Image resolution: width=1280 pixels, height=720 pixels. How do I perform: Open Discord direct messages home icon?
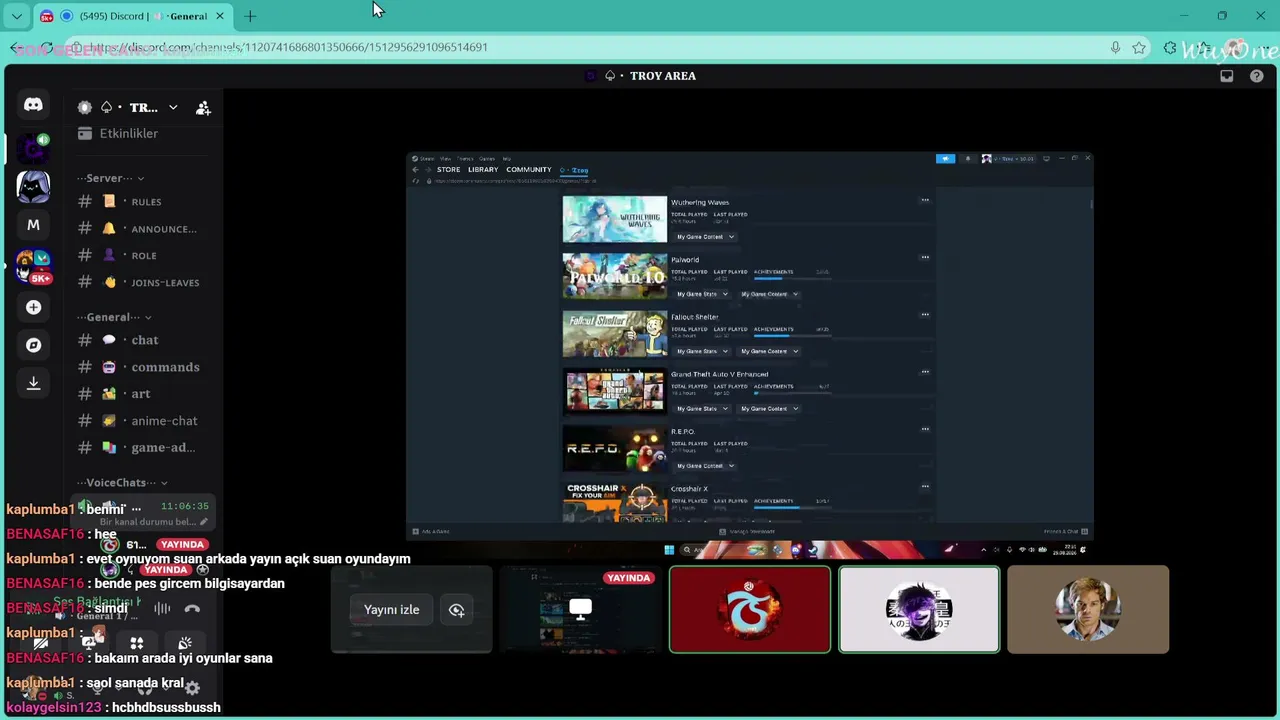point(33,105)
